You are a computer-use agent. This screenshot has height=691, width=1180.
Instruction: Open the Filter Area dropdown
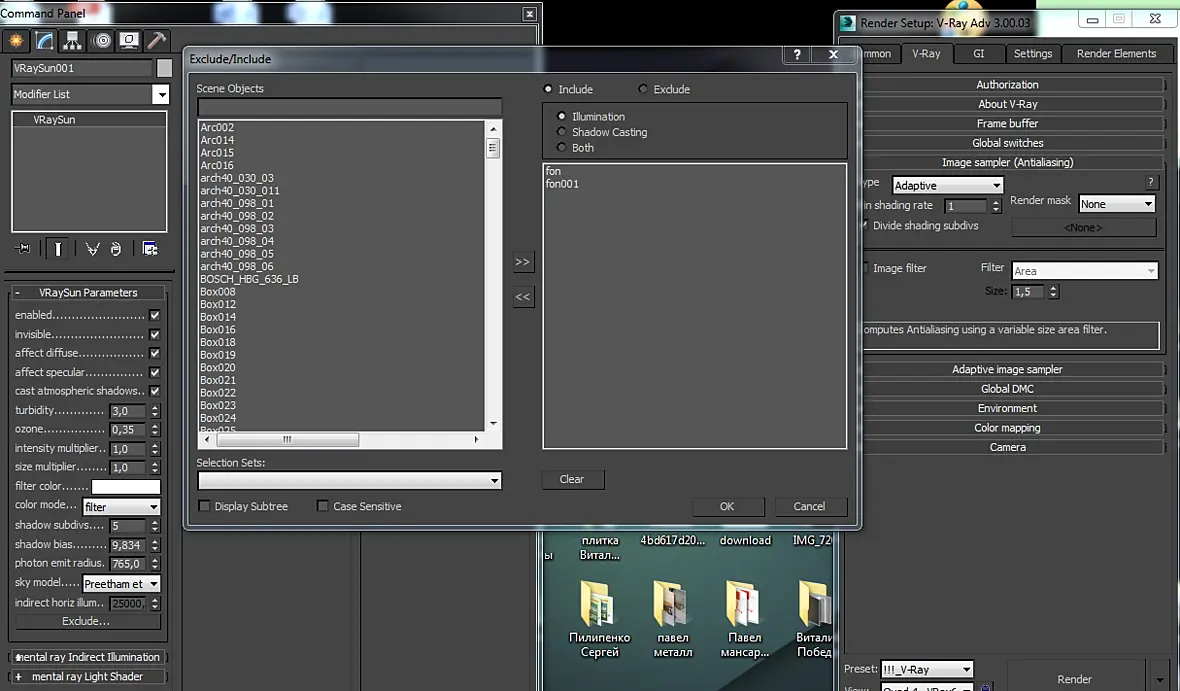[x=1084, y=271]
